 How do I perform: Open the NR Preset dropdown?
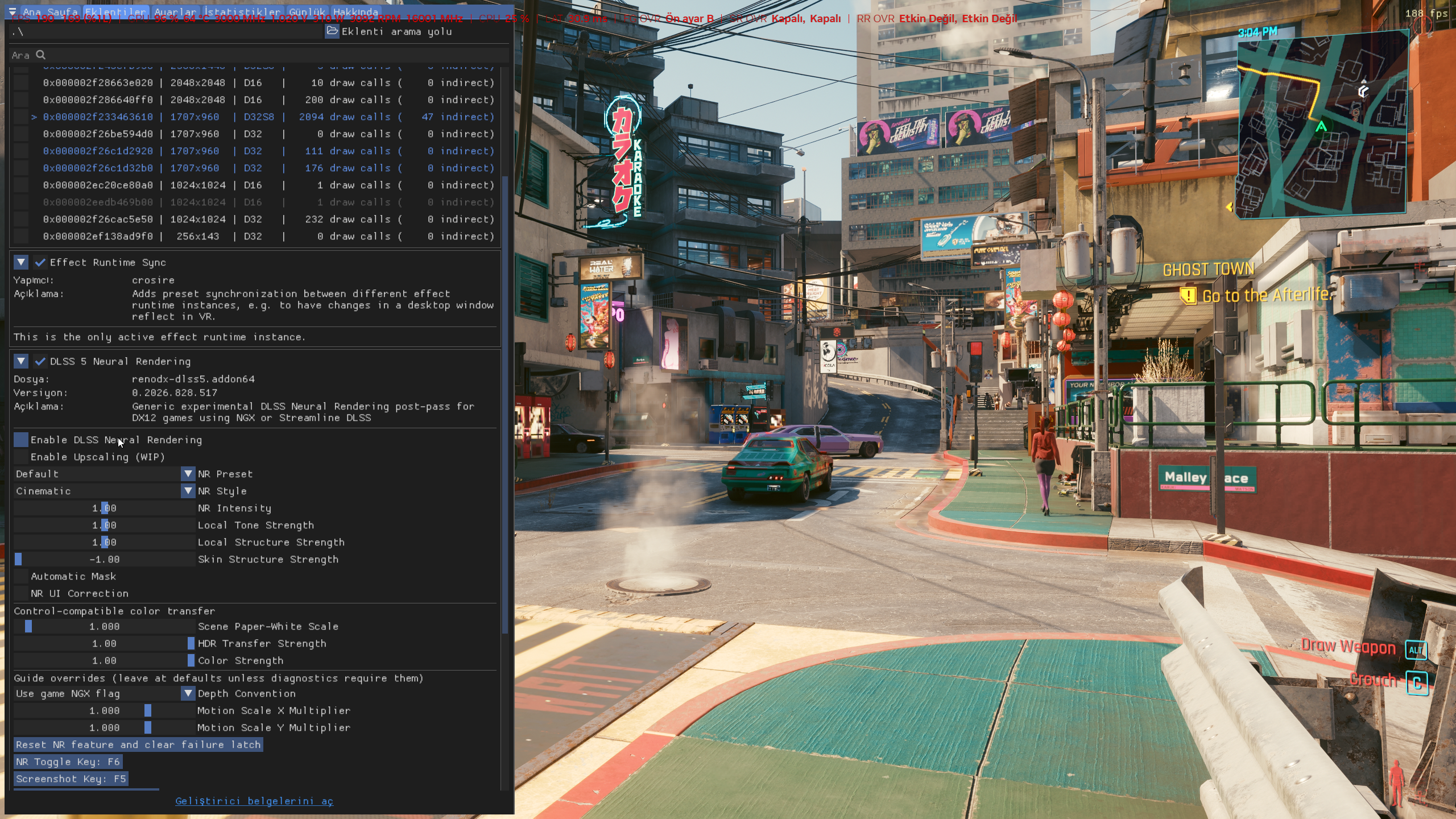coord(104,474)
